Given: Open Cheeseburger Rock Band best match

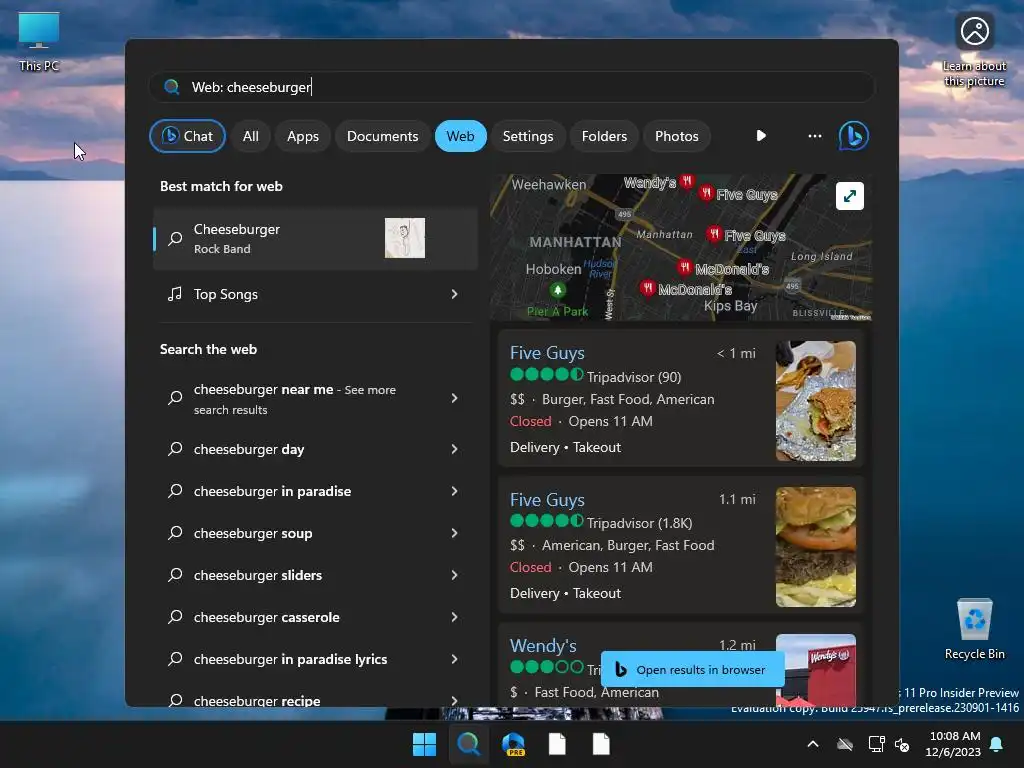Looking at the screenshot, I should point(315,238).
